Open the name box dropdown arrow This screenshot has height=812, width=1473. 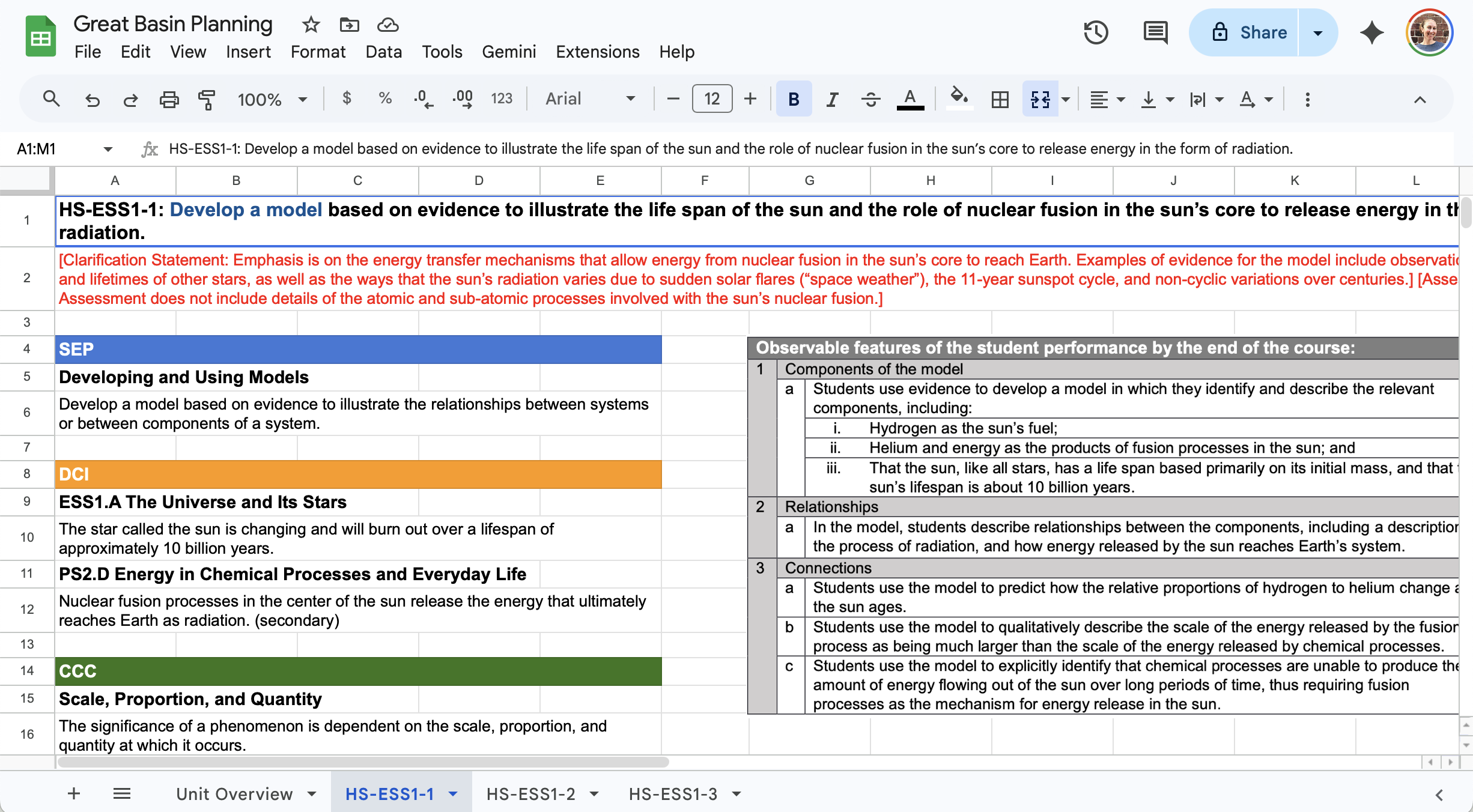108,149
